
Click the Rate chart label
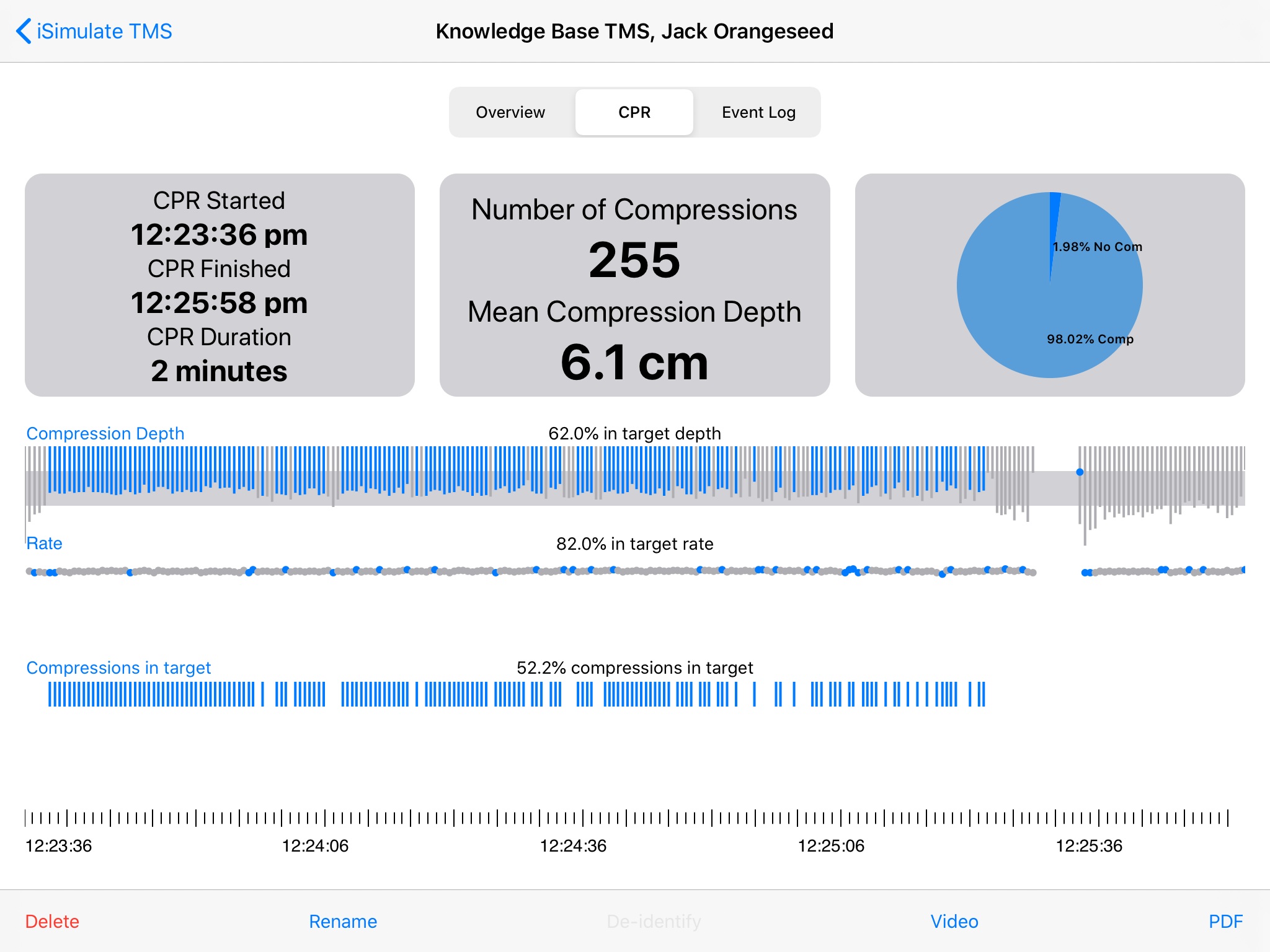click(44, 544)
